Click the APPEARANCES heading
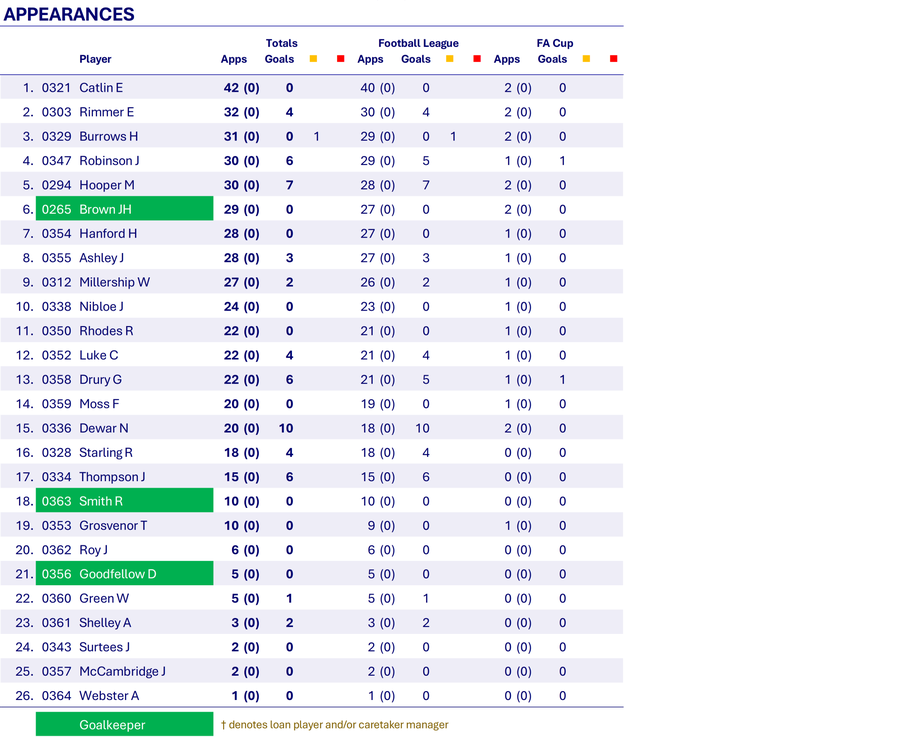900x737 pixels. [x=69, y=14]
